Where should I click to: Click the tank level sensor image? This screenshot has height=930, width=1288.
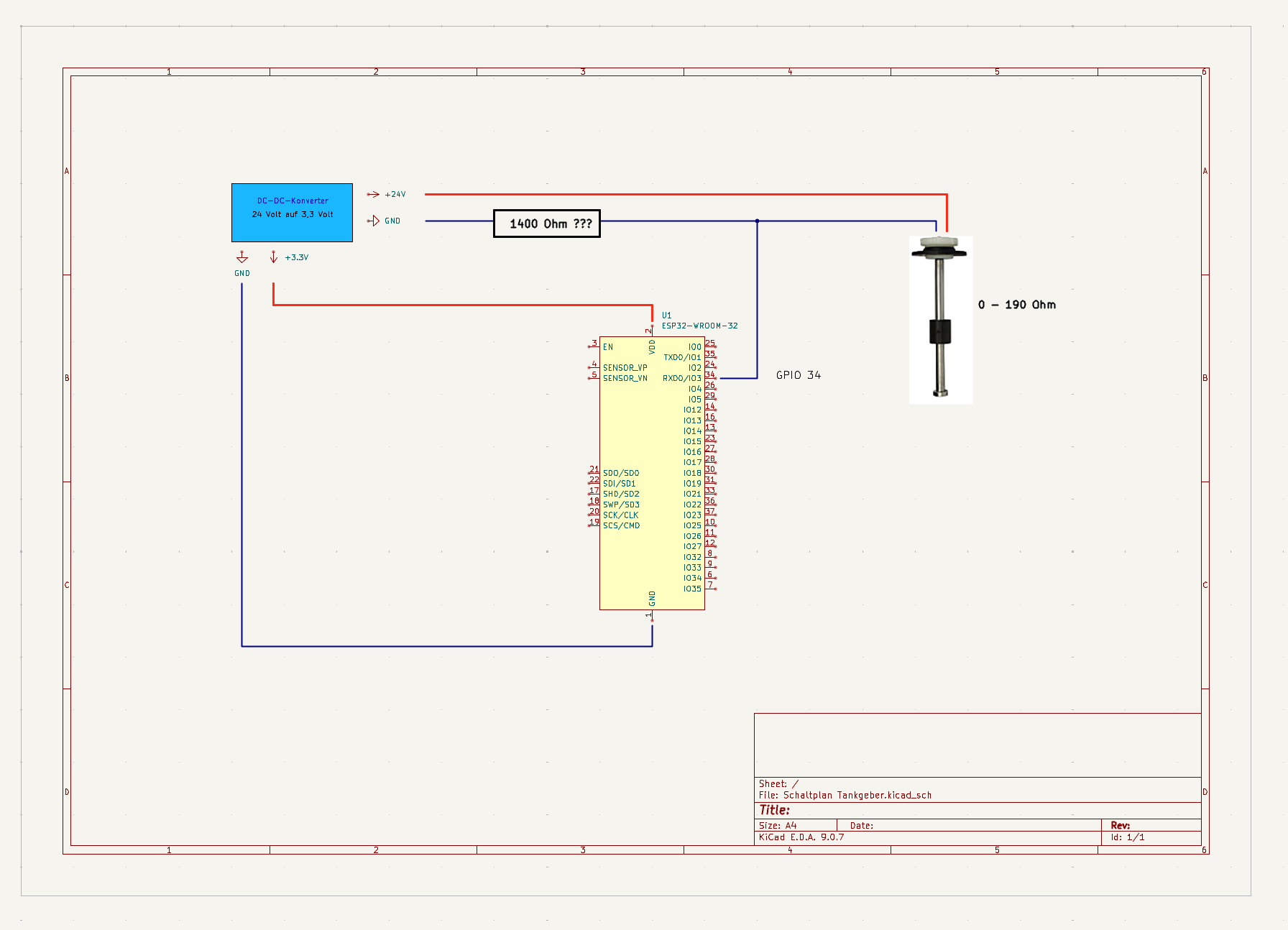pos(941,320)
